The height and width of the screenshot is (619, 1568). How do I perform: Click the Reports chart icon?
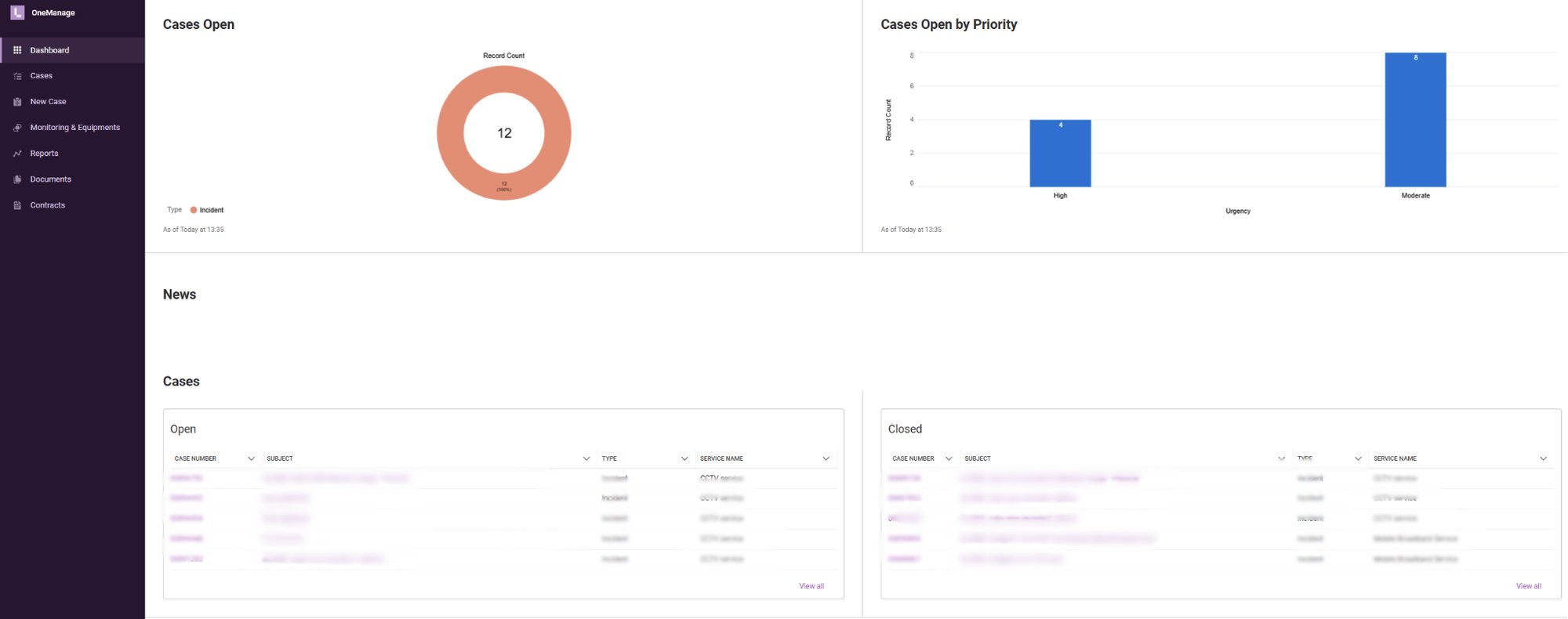point(17,154)
